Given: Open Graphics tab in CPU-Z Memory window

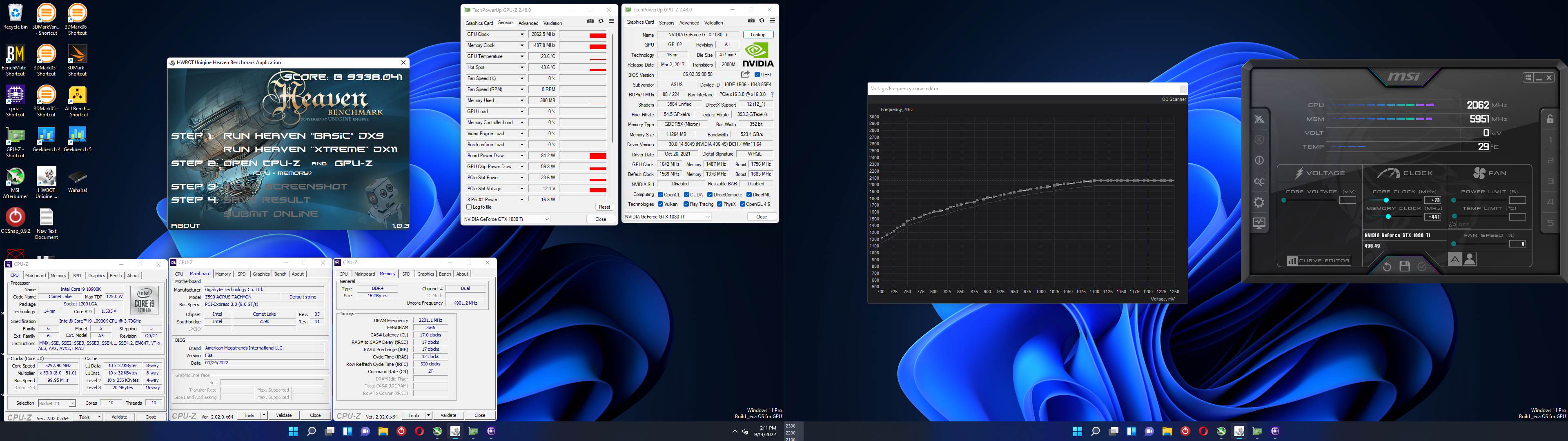Looking at the screenshot, I should click(425, 274).
